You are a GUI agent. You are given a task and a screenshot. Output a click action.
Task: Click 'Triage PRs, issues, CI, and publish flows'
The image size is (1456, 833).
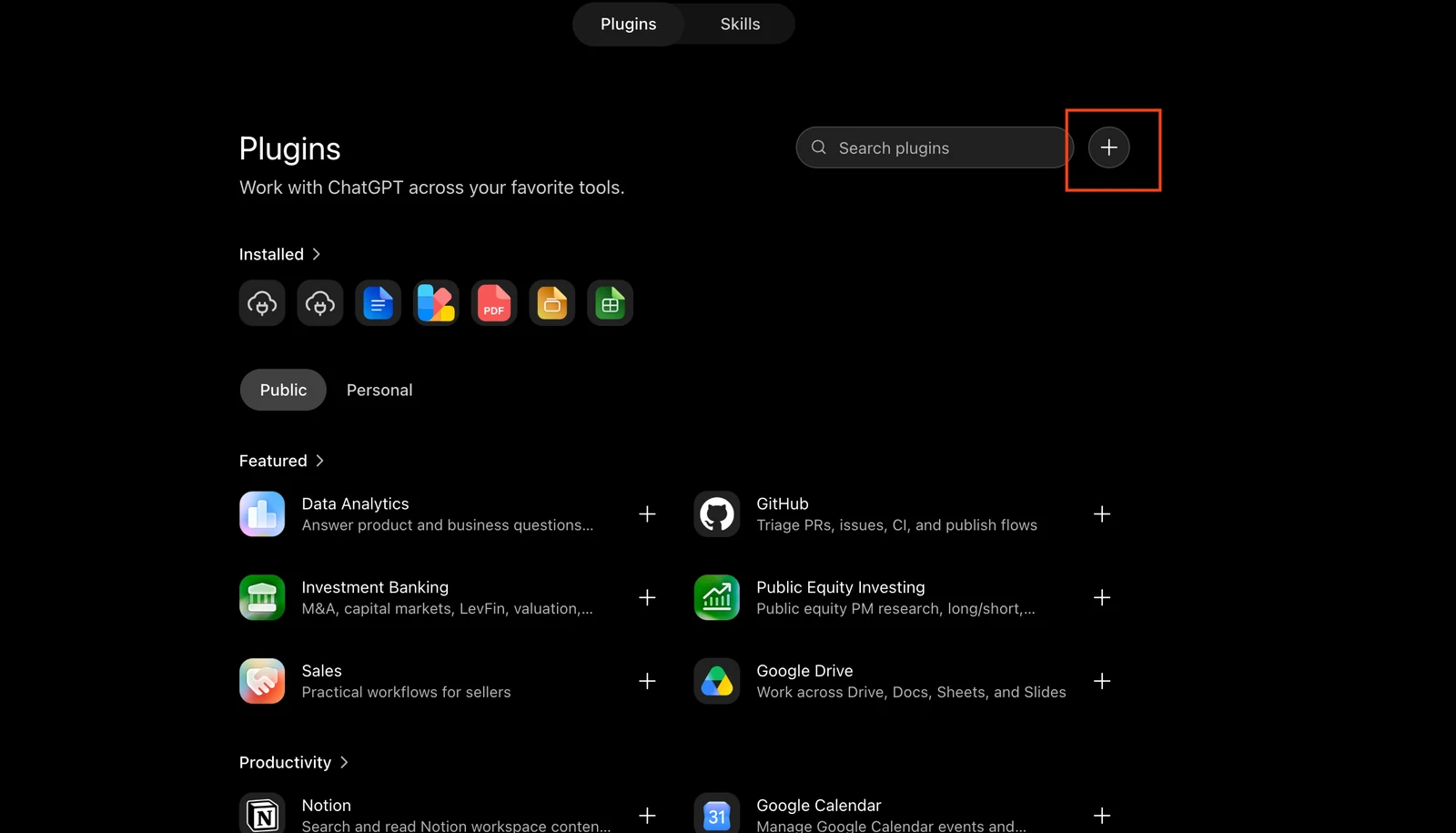[x=896, y=525]
